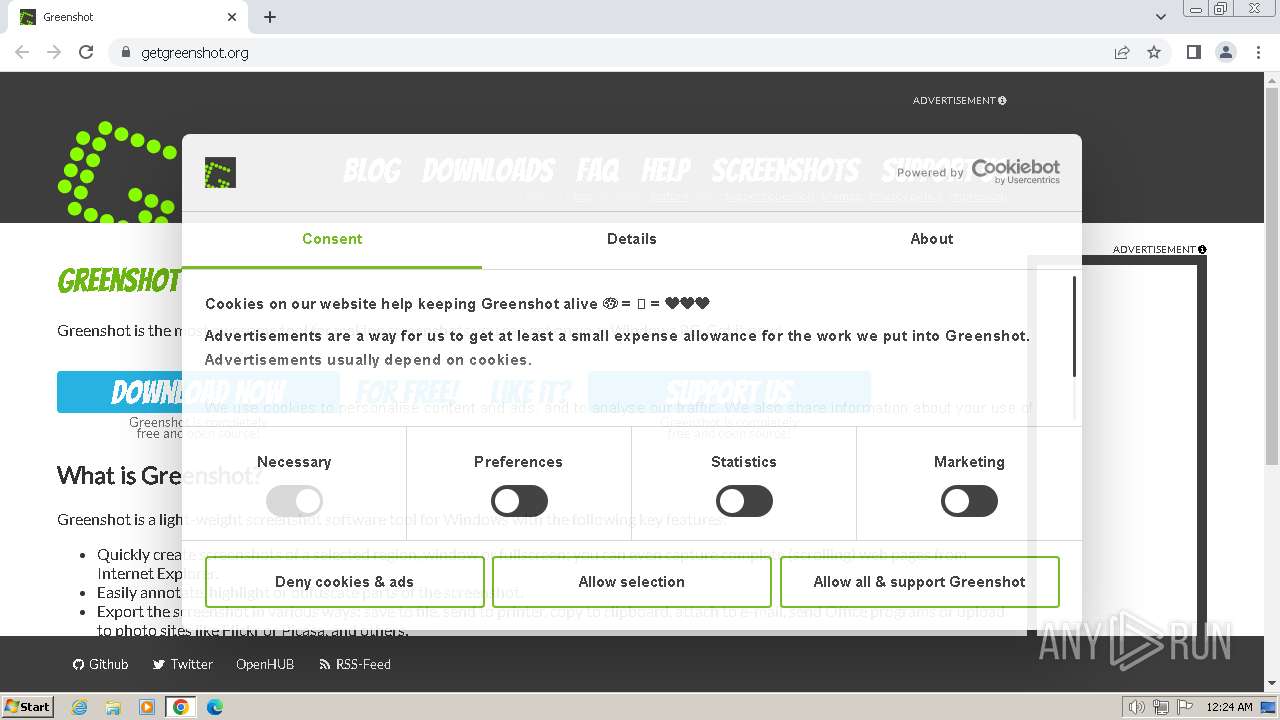Switch to the Details tab
This screenshot has height=720, width=1280.
(x=632, y=239)
